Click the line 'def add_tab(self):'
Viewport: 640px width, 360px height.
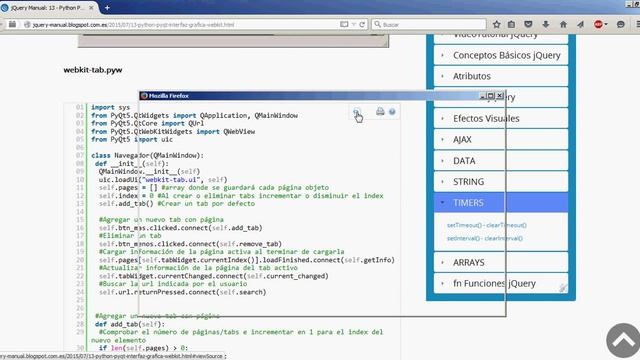click(x=130, y=324)
